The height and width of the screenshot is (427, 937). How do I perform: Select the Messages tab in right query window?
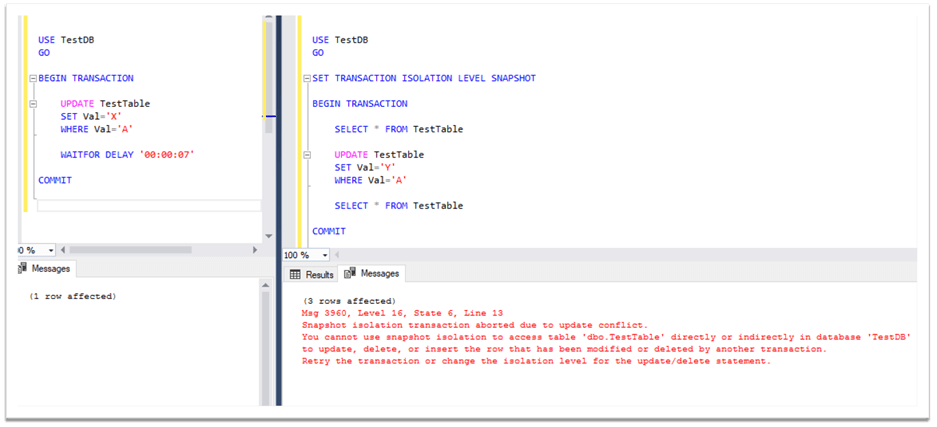[372, 274]
